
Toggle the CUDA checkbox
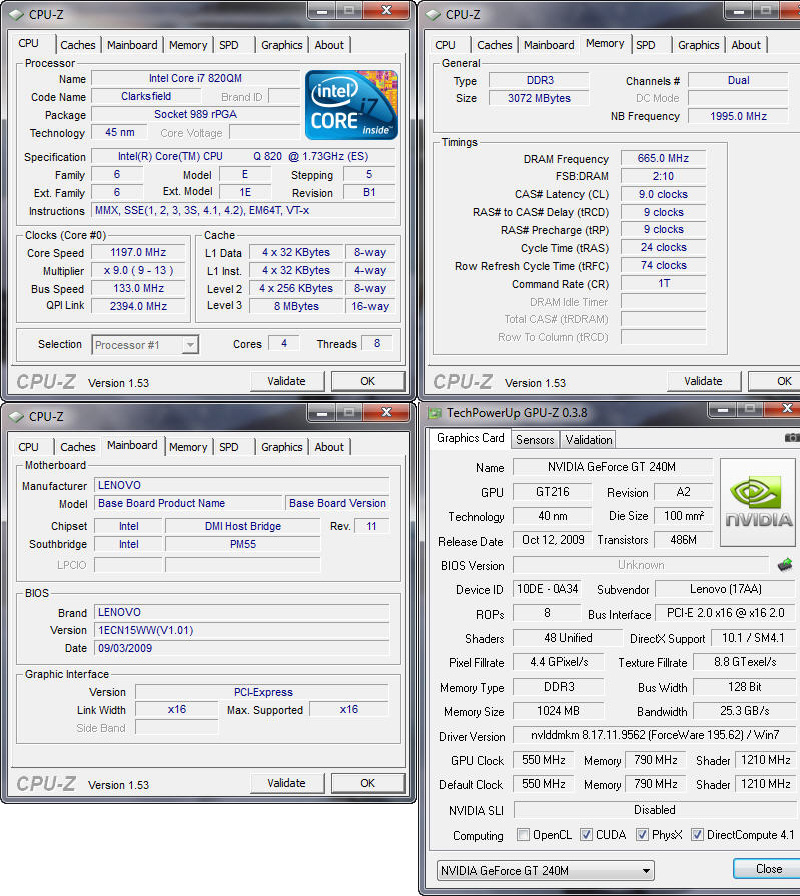586,834
